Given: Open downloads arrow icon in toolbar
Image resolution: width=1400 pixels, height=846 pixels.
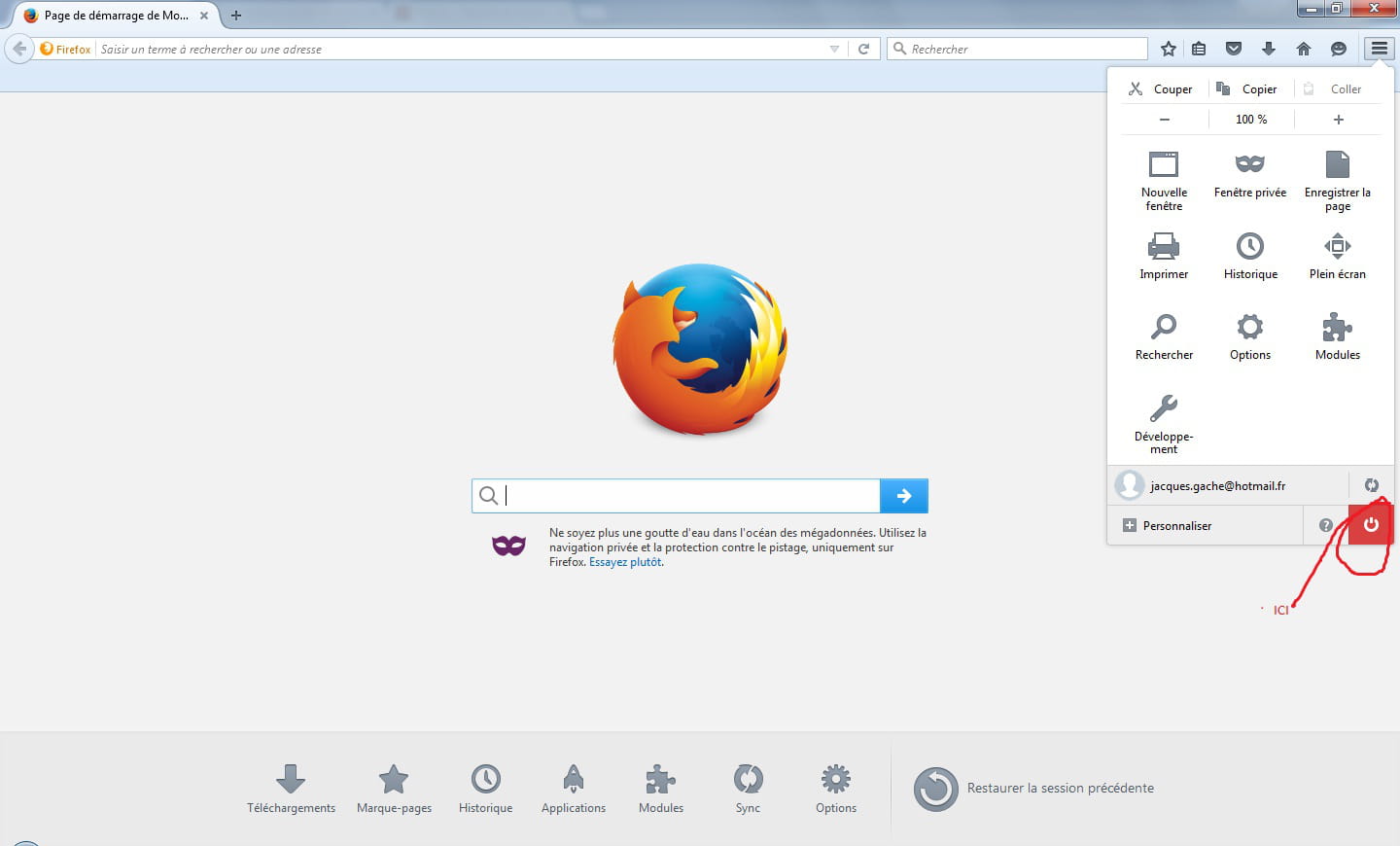Looking at the screenshot, I should pos(1269,49).
